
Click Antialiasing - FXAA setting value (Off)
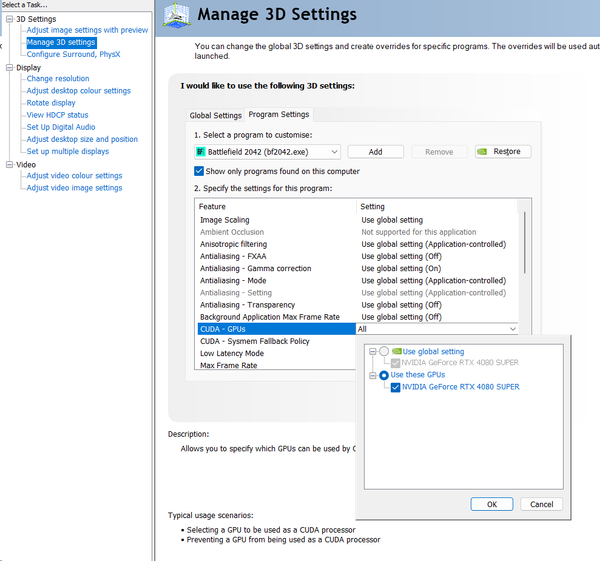(401, 256)
